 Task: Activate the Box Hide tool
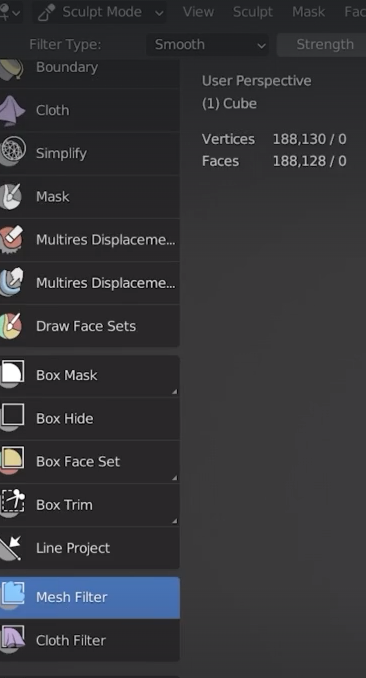90,418
